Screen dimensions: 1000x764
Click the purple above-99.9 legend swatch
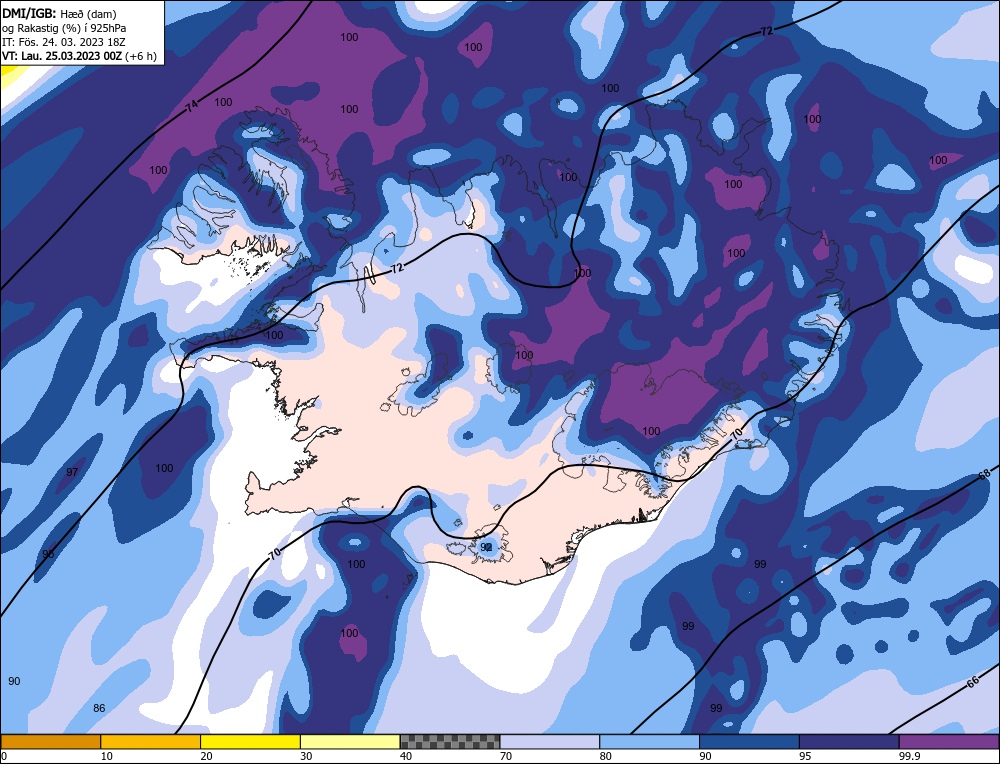(x=949, y=741)
